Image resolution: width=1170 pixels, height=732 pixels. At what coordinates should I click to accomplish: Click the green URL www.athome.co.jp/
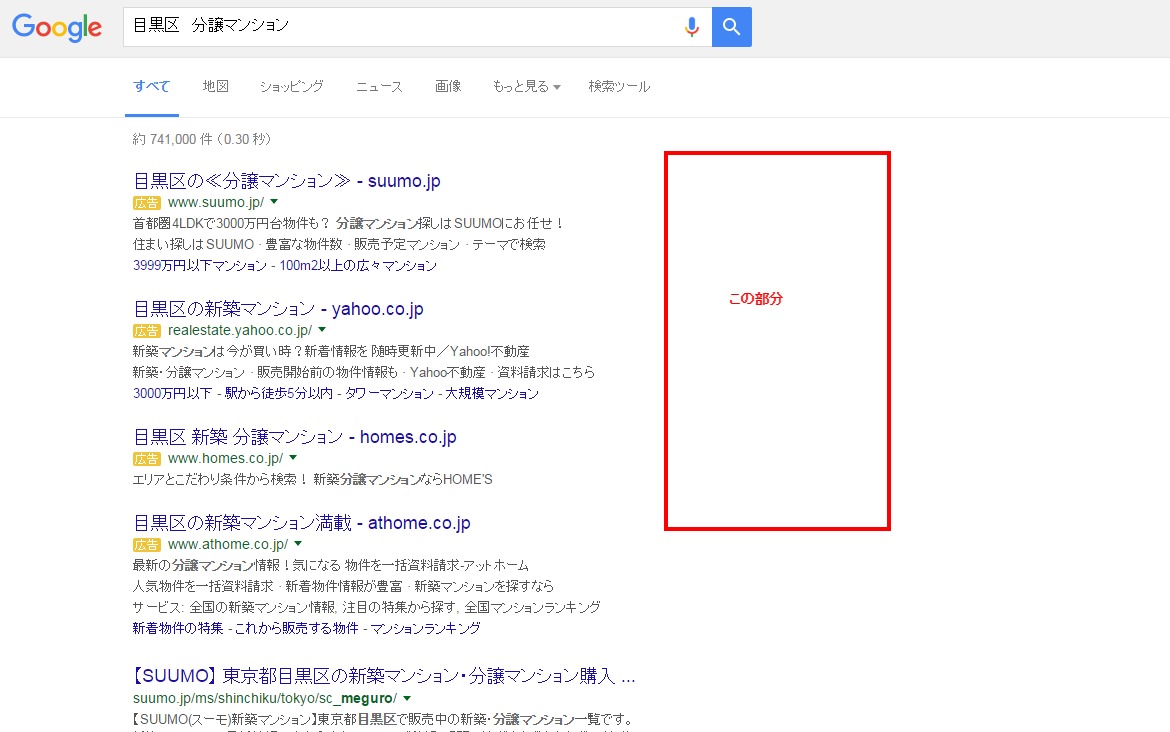coord(228,545)
